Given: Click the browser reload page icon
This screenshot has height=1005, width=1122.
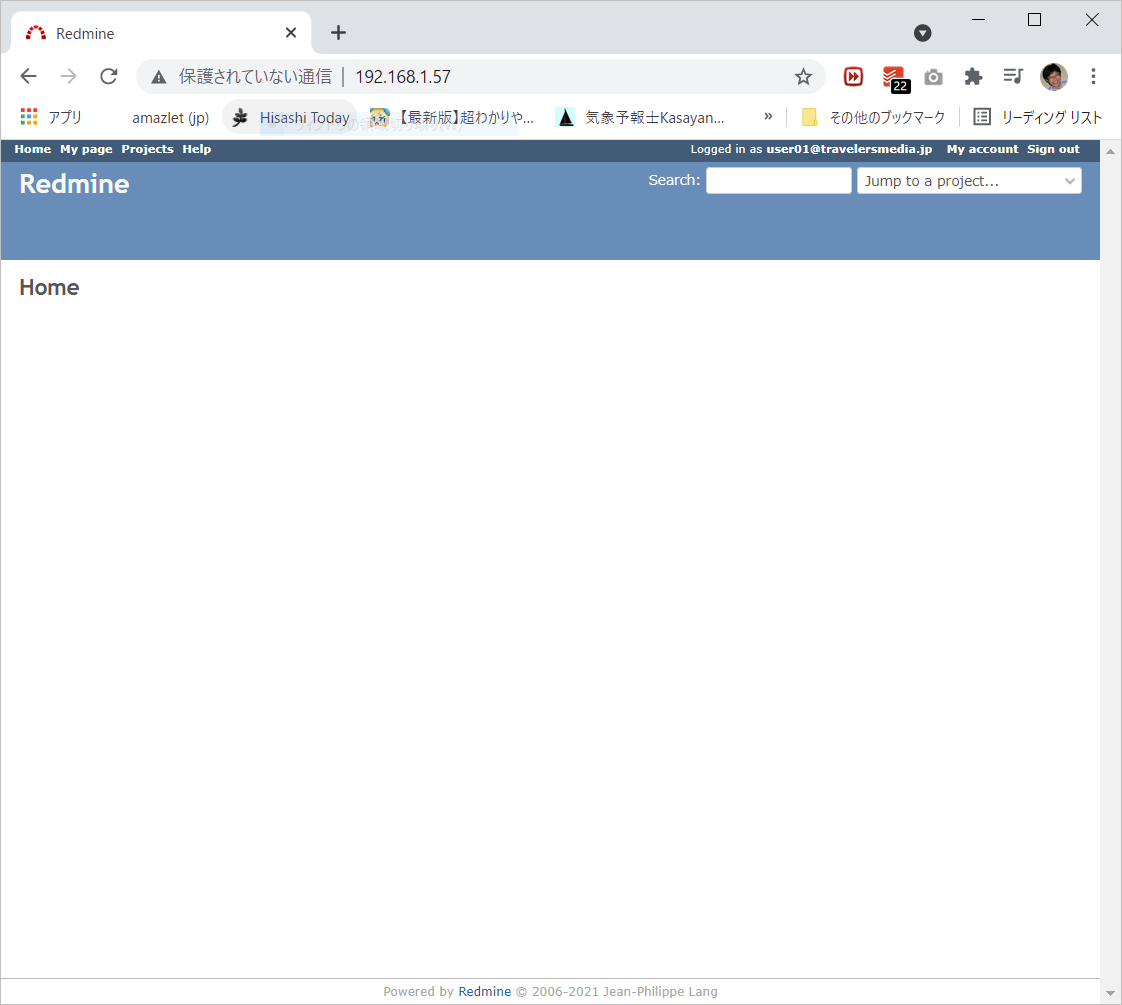Looking at the screenshot, I should (109, 77).
